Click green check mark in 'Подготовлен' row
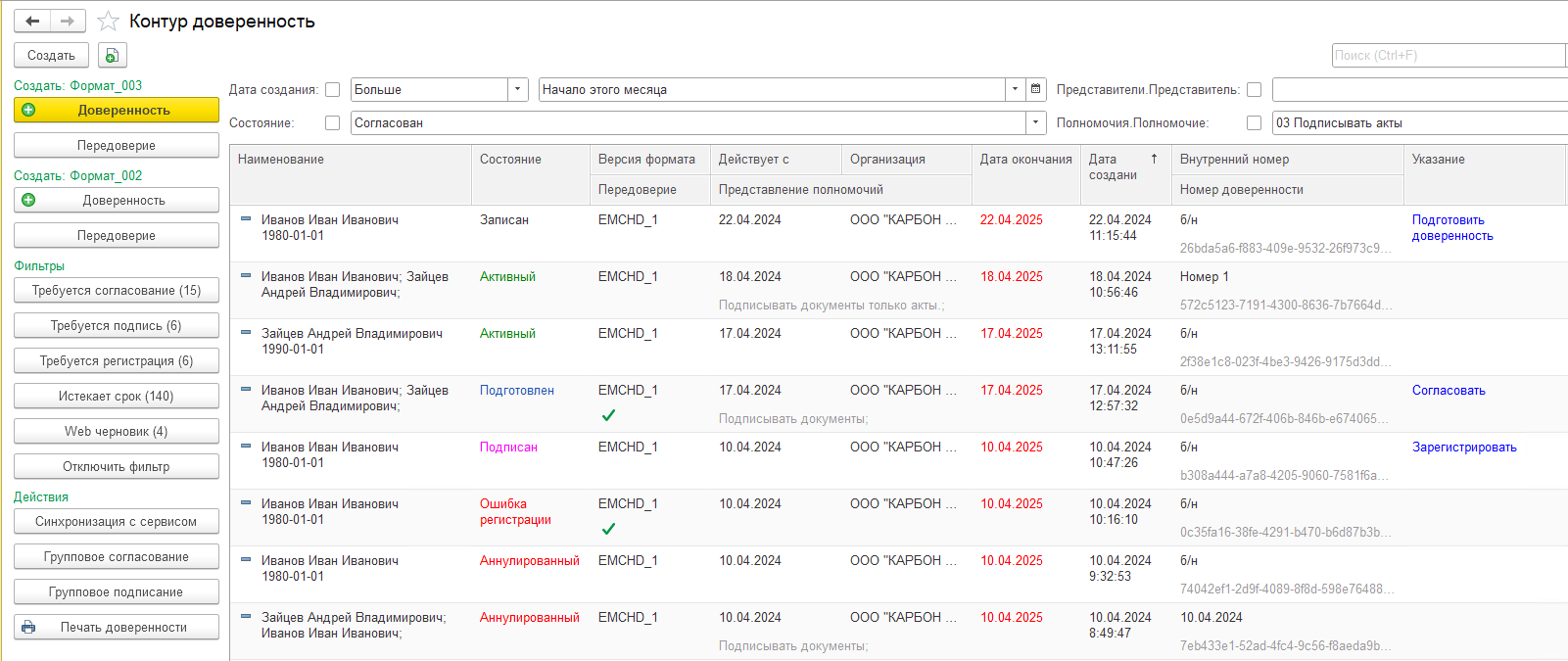Screen dimensions: 1568x661 point(608,415)
